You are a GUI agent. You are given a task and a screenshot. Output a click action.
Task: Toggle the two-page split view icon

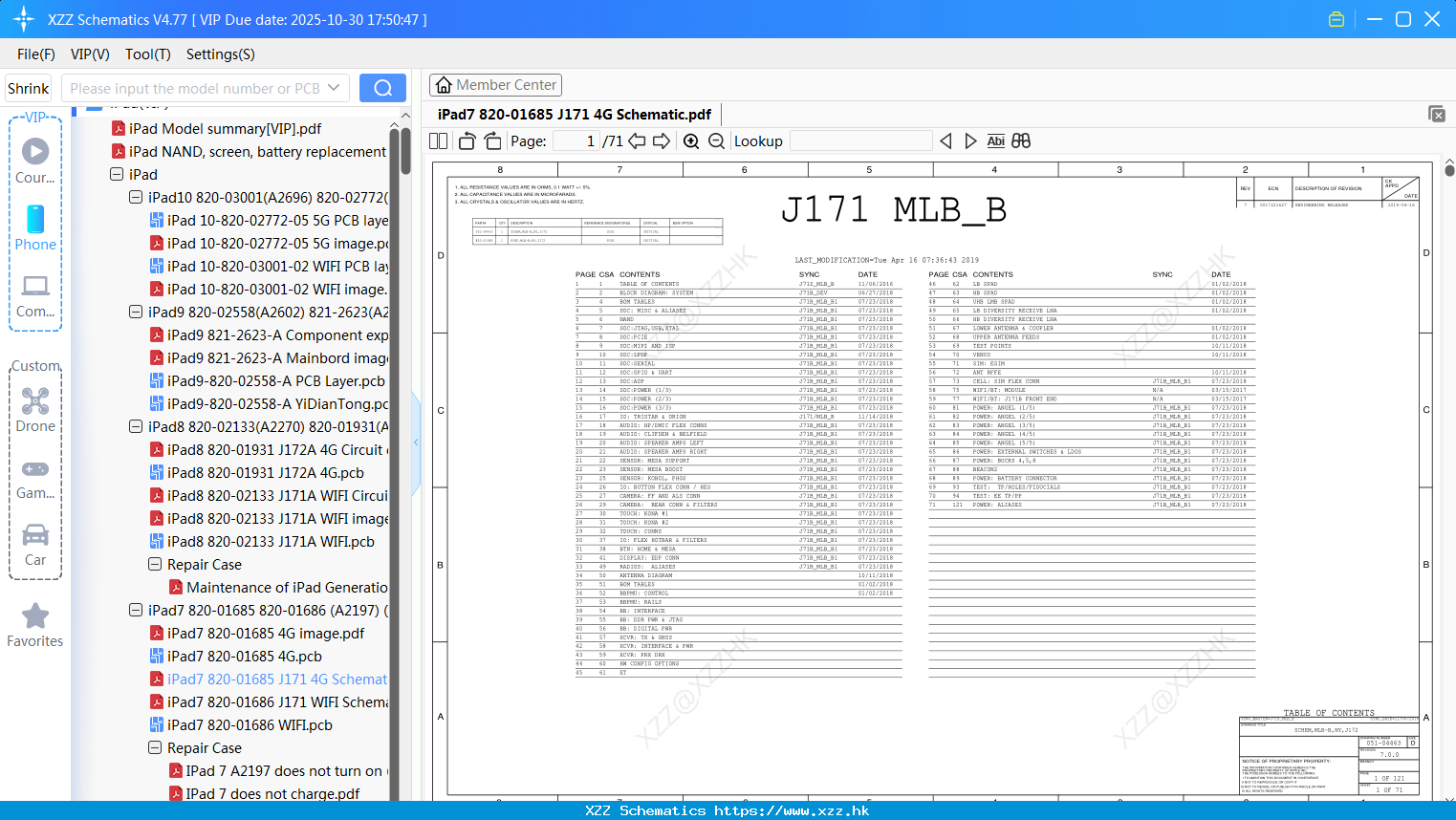point(439,140)
